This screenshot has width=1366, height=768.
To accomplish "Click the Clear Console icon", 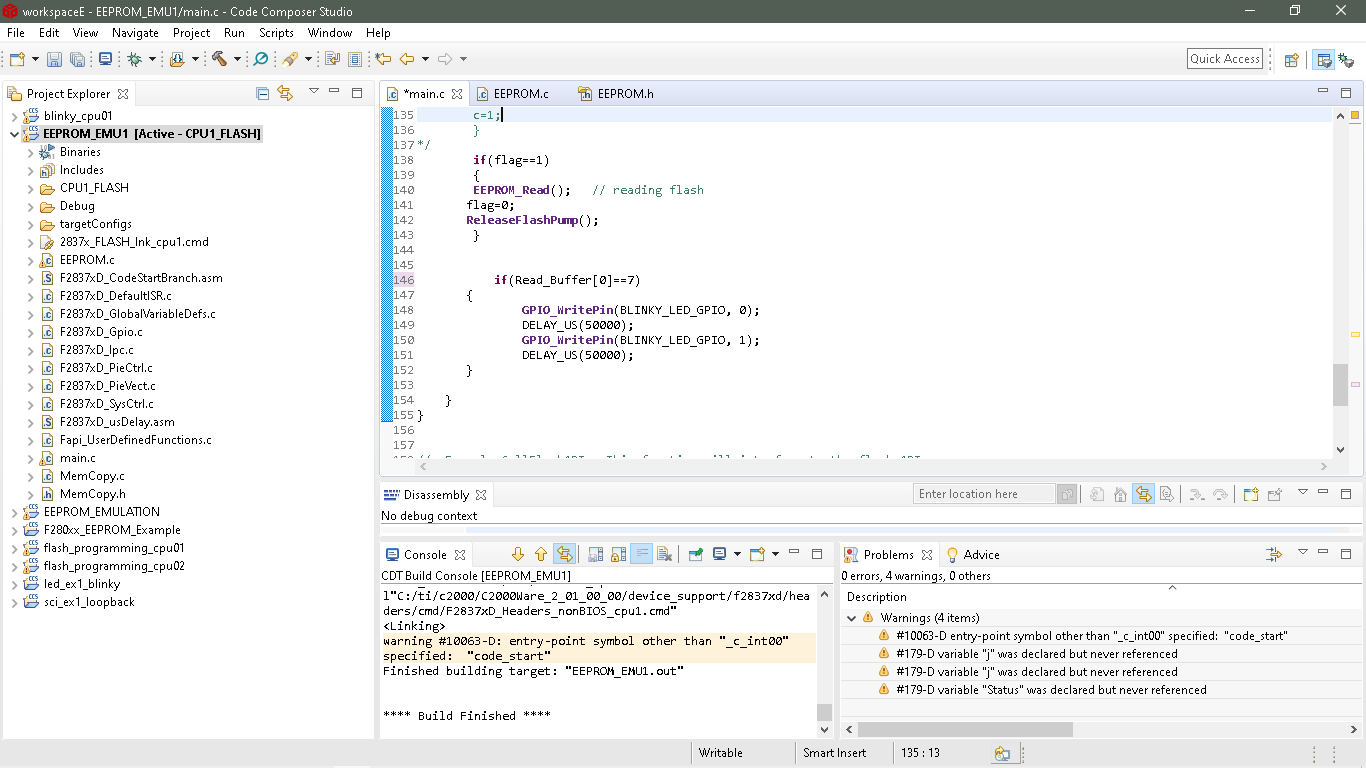I will tap(665, 554).
